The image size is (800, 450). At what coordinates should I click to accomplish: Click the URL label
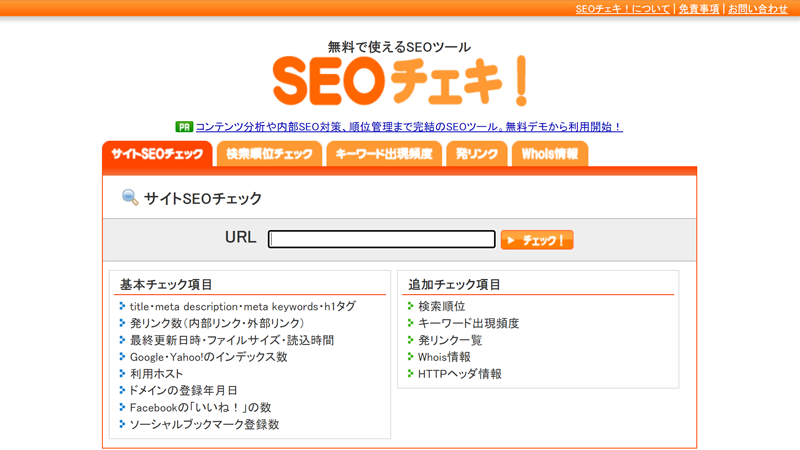tap(240, 237)
